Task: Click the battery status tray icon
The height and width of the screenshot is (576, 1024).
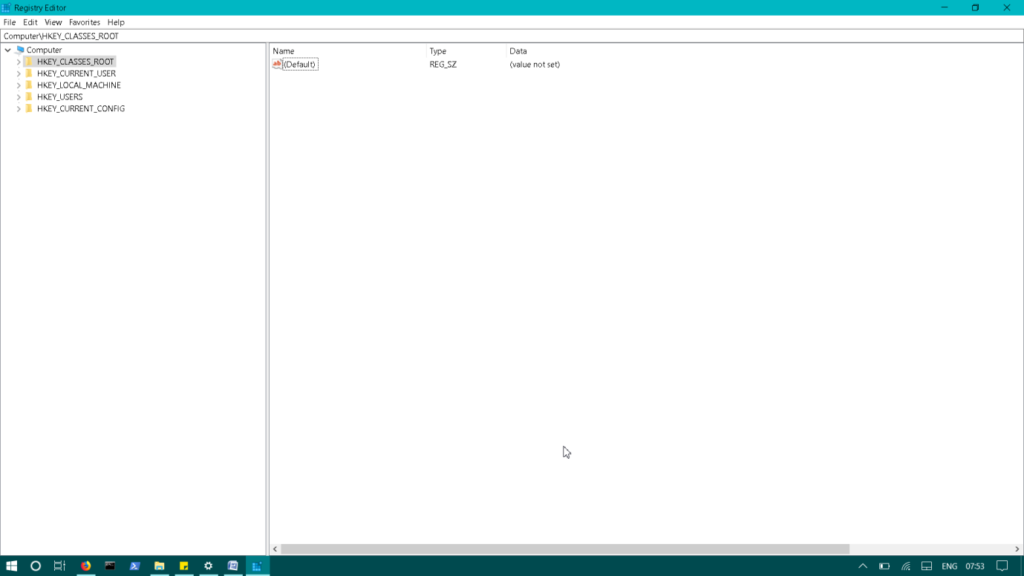Action: (x=884, y=566)
